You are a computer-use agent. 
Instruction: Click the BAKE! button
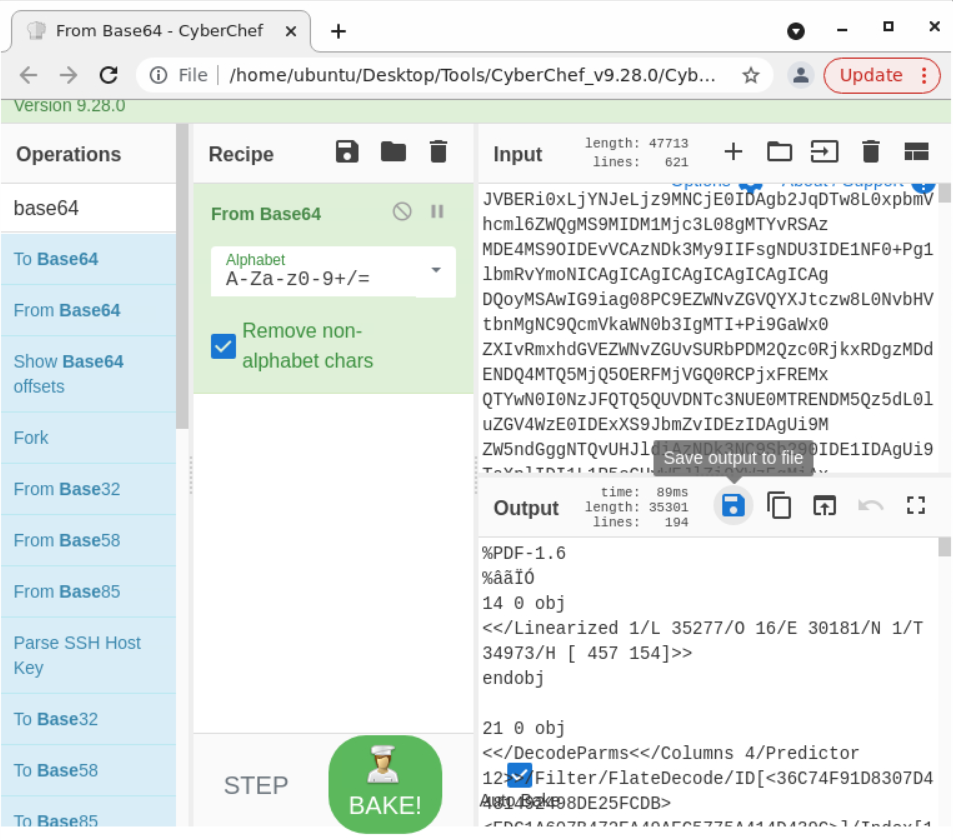[x=385, y=784]
